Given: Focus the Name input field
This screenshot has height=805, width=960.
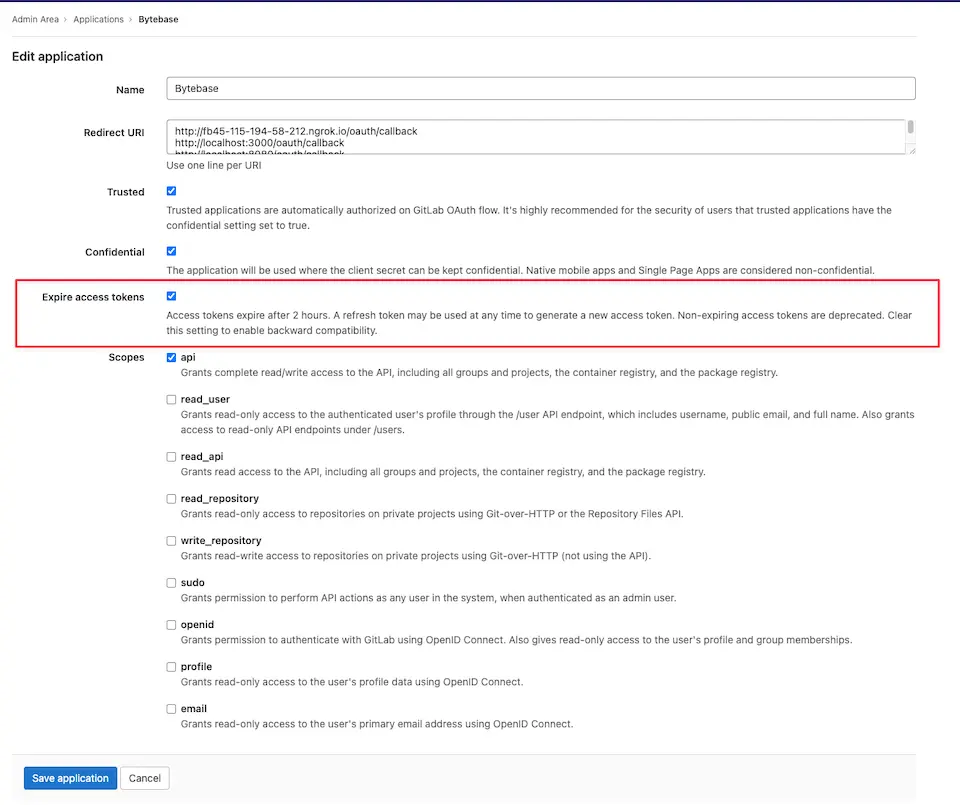Looking at the screenshot, I should tap(541, 88).
